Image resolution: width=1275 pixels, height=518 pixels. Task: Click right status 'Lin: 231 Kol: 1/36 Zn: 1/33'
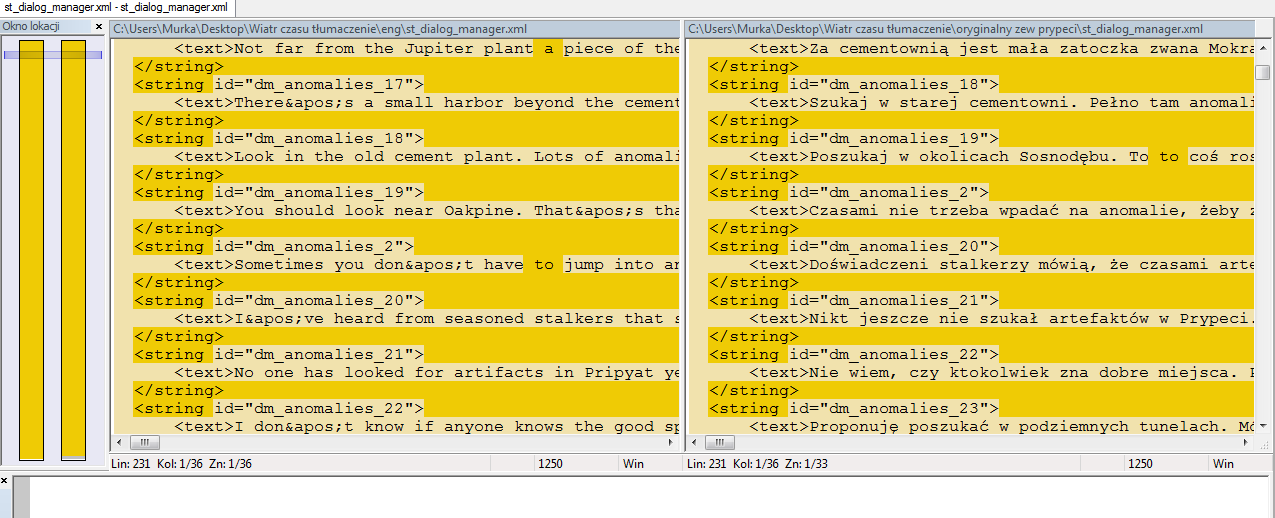point(756,464)
